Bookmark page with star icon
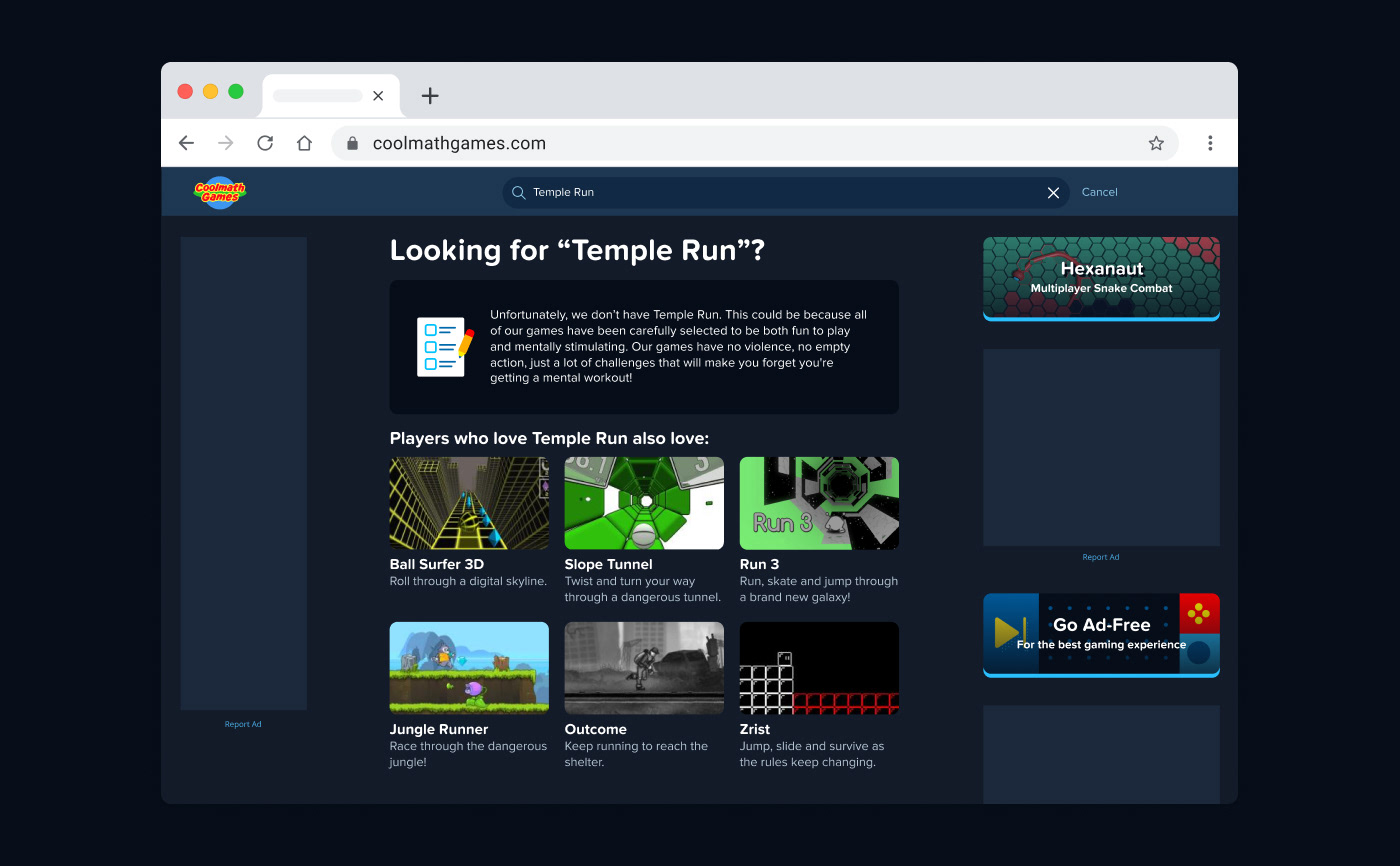The height and width of the screenshot is (866, 1400). point(1156,143)
